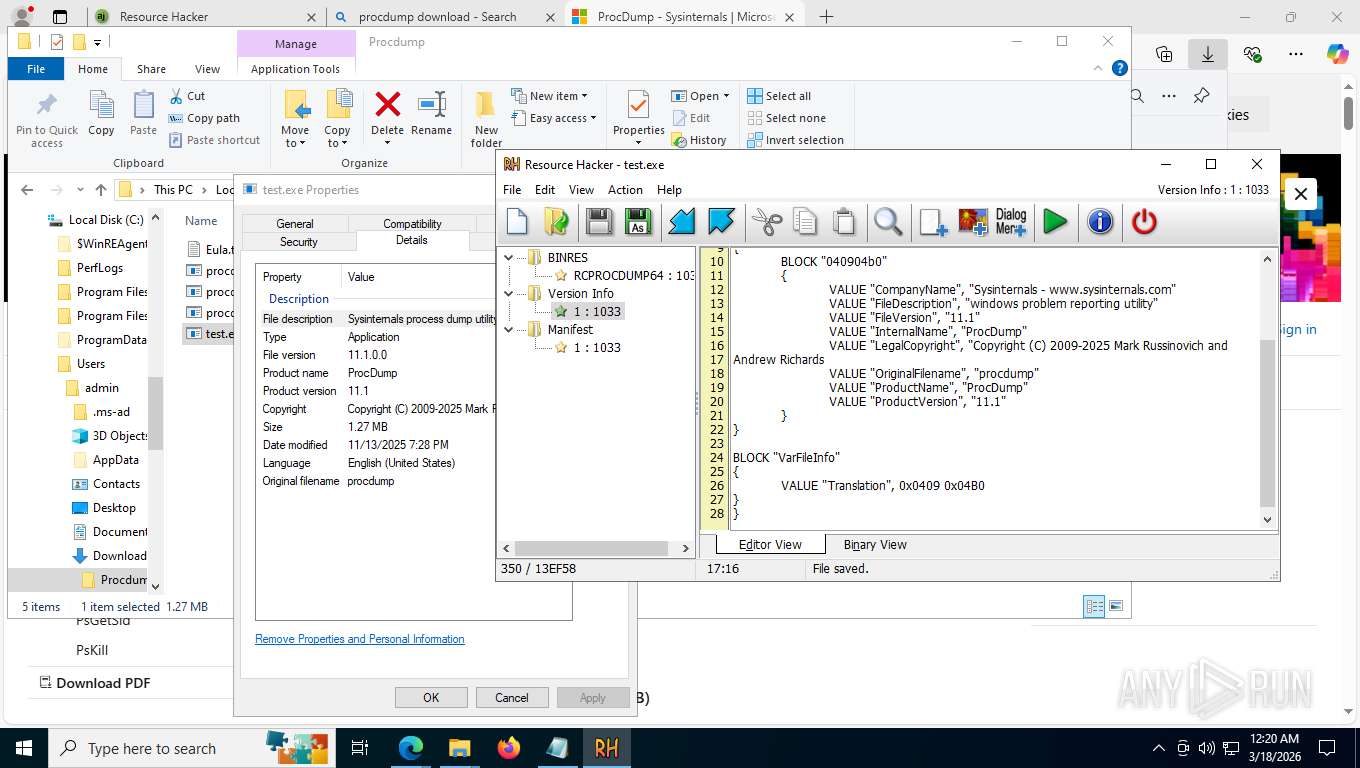Click red power Exit icon
The height and width of the screenshot is (768, 1360).
point(1144,222)
